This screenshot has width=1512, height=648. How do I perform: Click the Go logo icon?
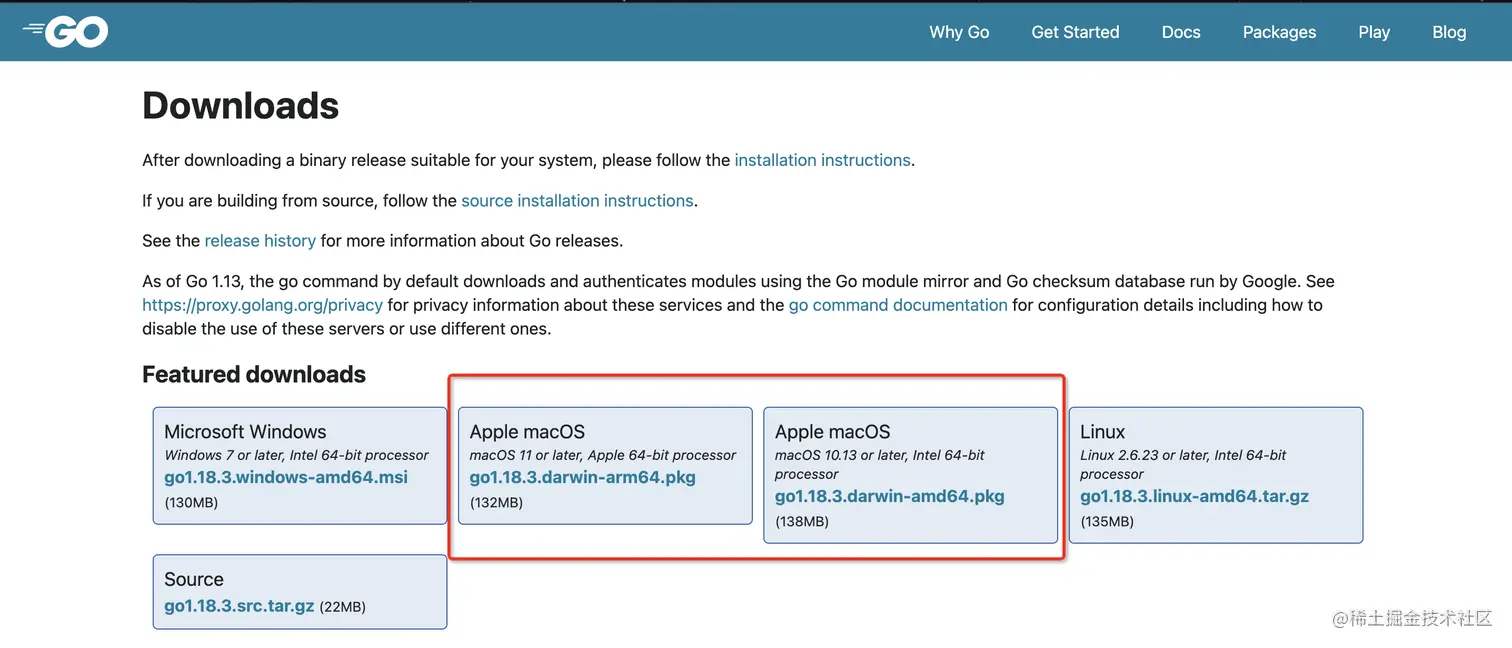pos(66,32)
